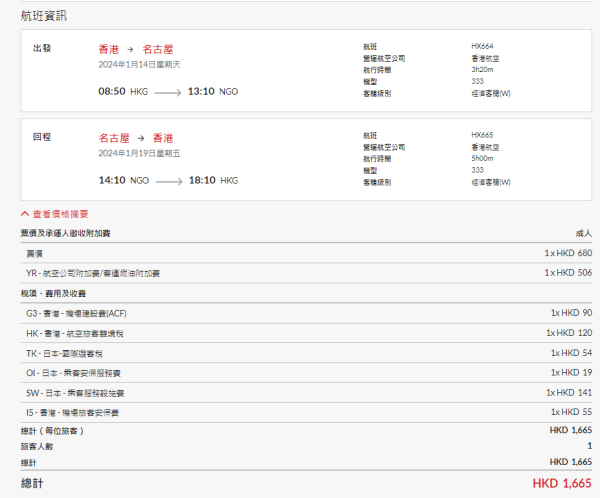Click the 票價 fare row of HKD 680
Image resolution: width=600 pixels, height=498 pixels.
34,253
